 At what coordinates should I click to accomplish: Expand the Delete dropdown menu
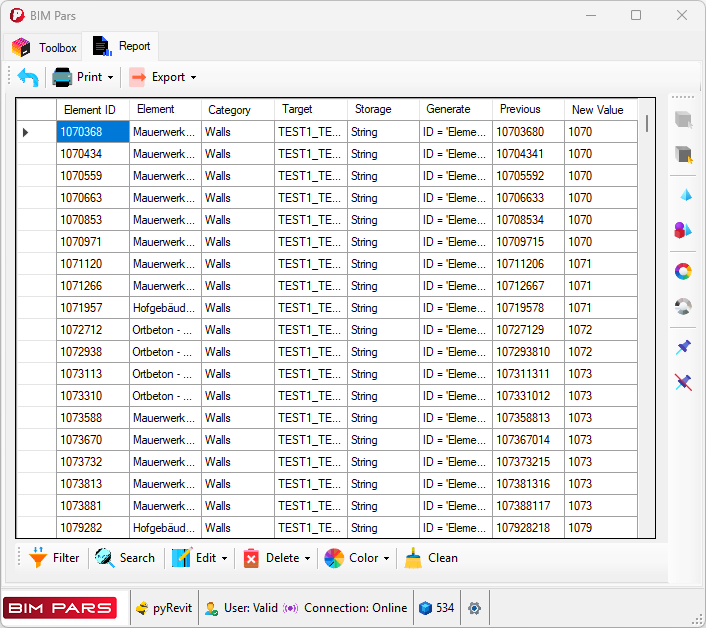click(x=277, y=558)
